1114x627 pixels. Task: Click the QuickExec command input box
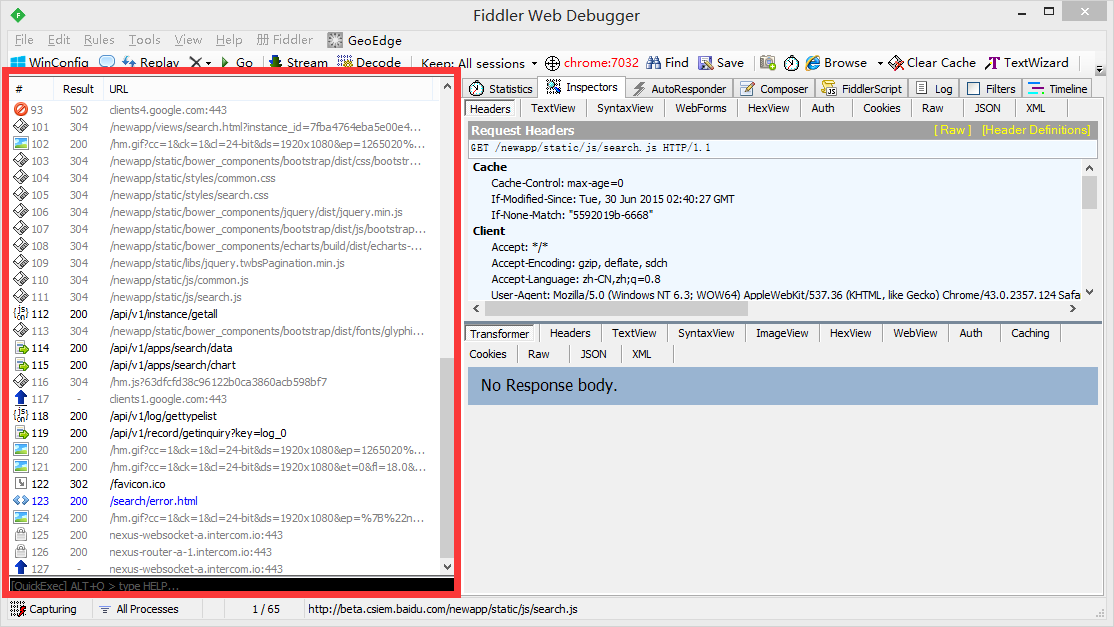[232, 586]
